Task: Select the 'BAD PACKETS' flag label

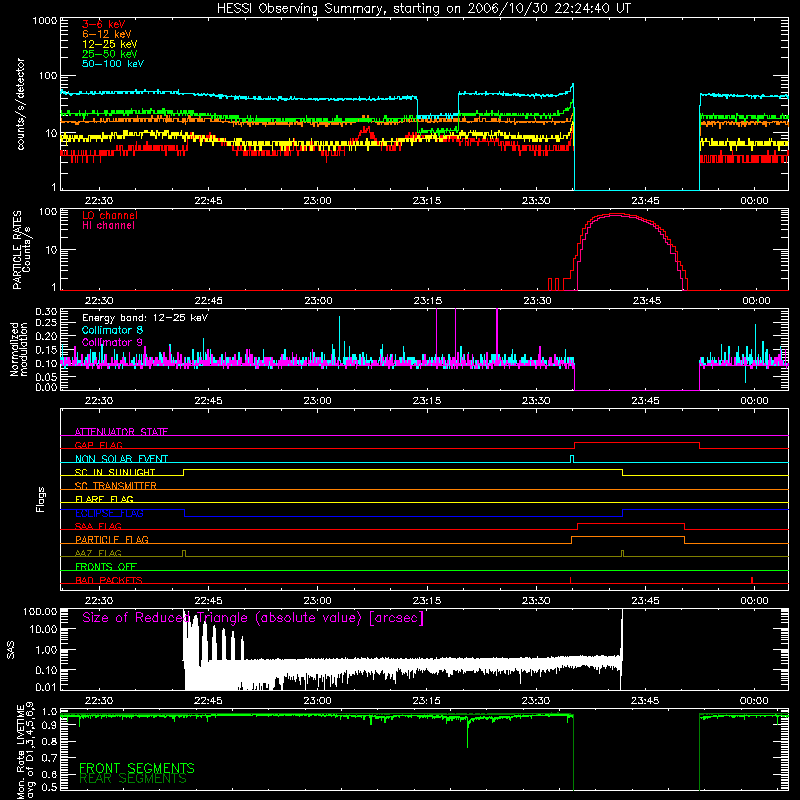Action: point(109,580)
